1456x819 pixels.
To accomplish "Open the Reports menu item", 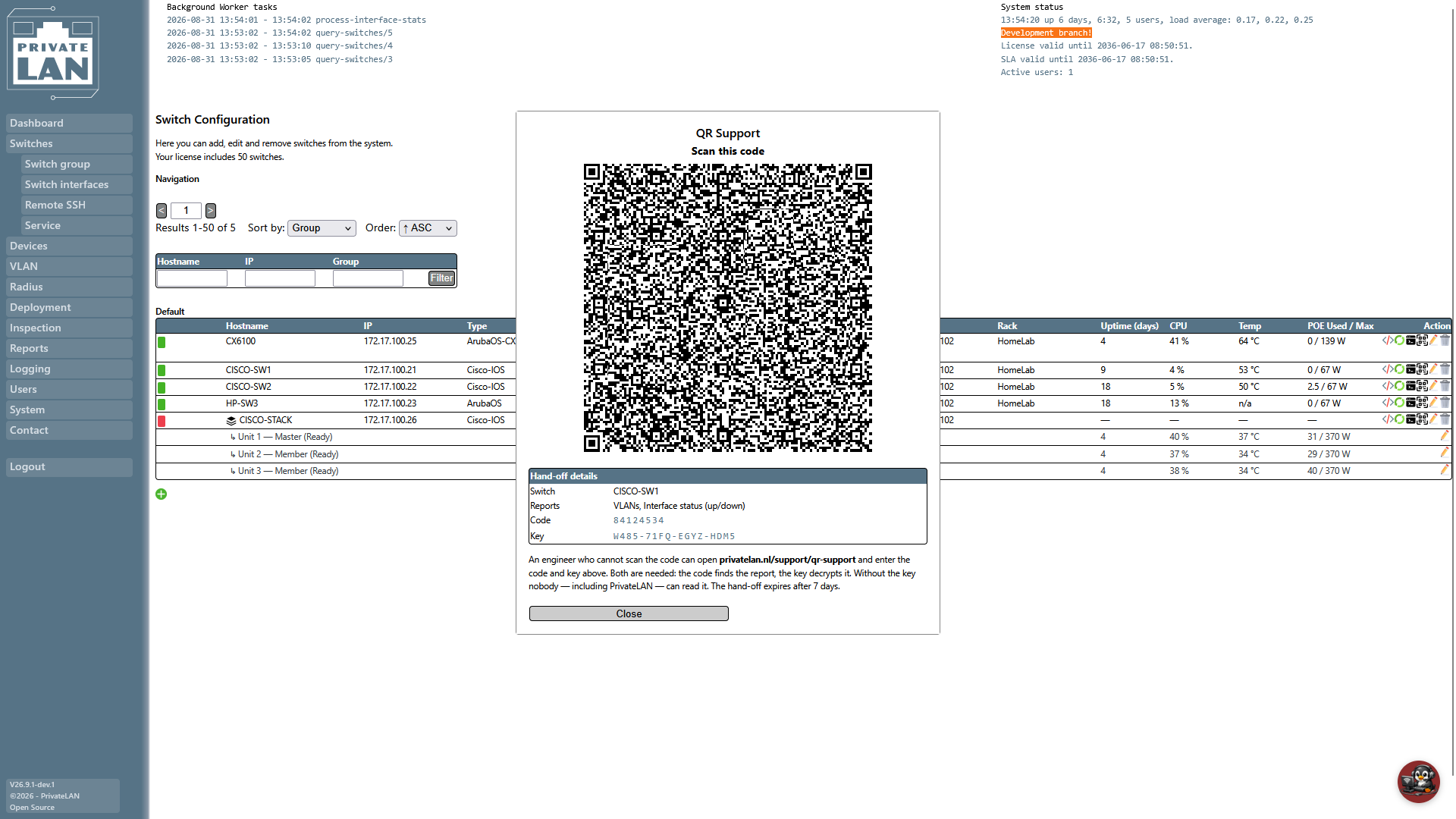I will [69, 348].
